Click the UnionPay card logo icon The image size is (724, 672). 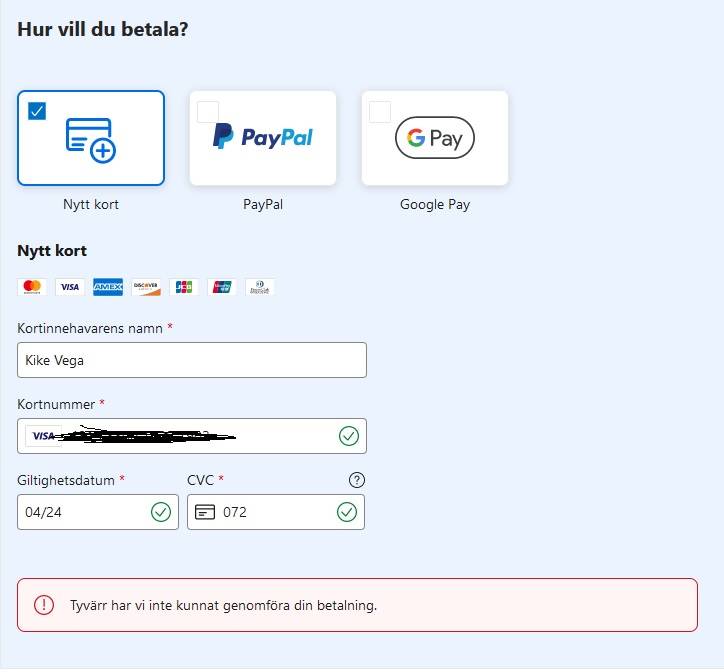pyautogui.click(x=222, y=287)
